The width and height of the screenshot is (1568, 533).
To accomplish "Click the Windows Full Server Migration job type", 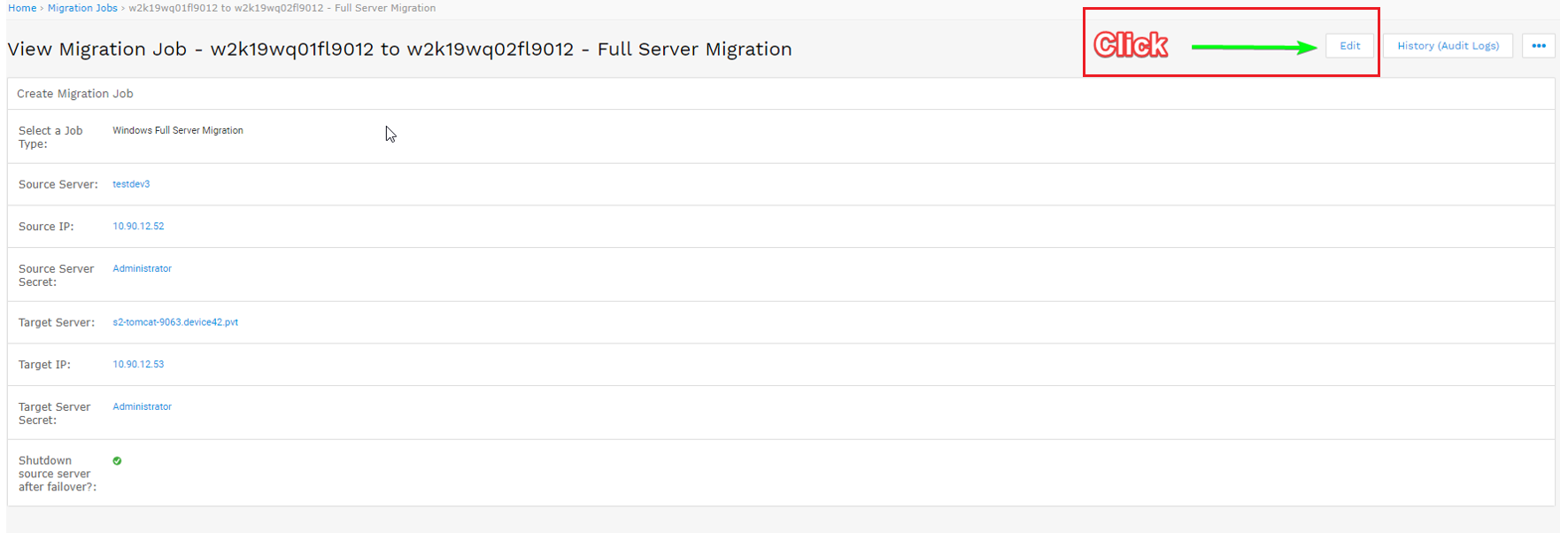I will pos(177,130).
